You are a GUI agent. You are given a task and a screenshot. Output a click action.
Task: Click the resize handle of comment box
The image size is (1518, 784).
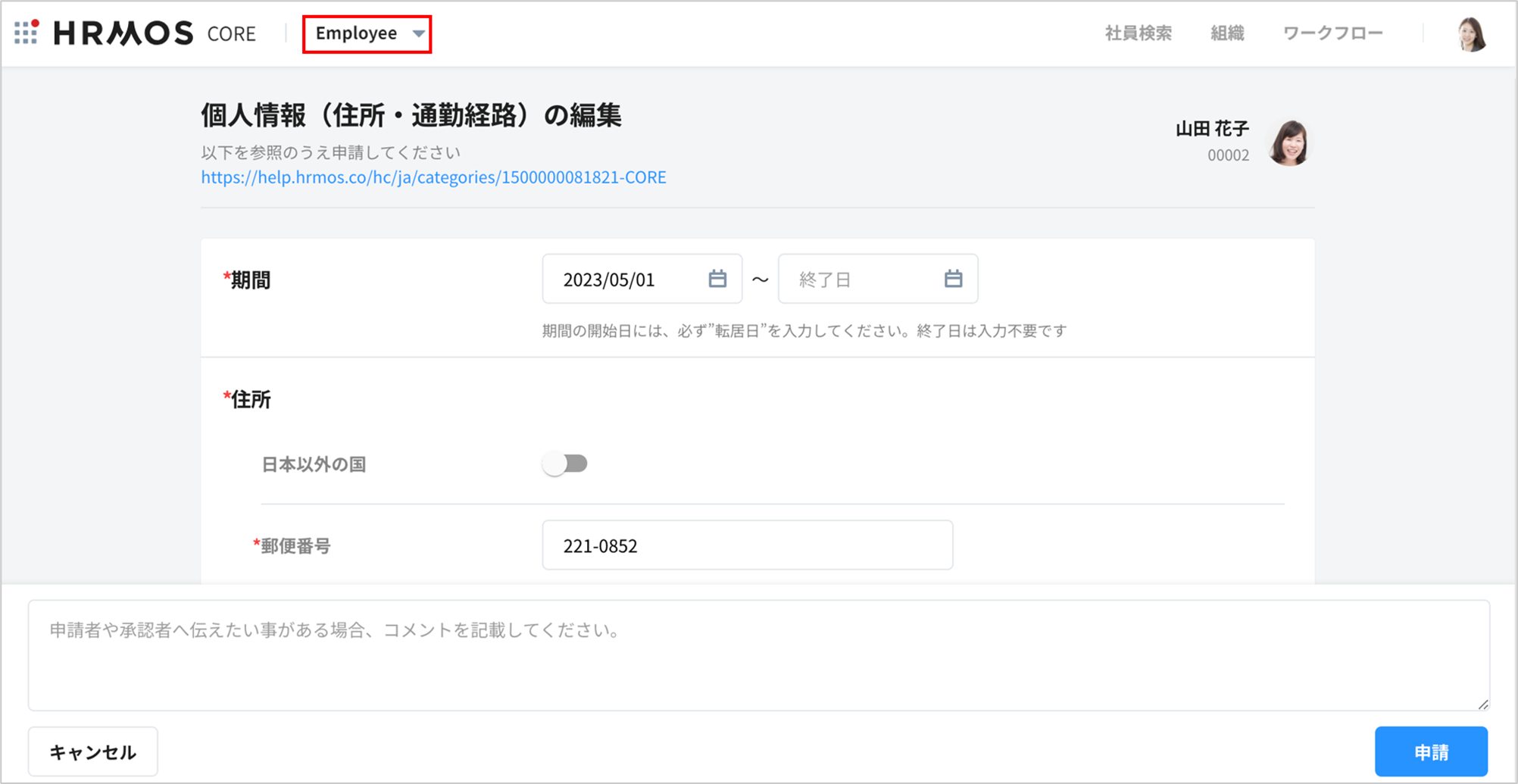1482,704
